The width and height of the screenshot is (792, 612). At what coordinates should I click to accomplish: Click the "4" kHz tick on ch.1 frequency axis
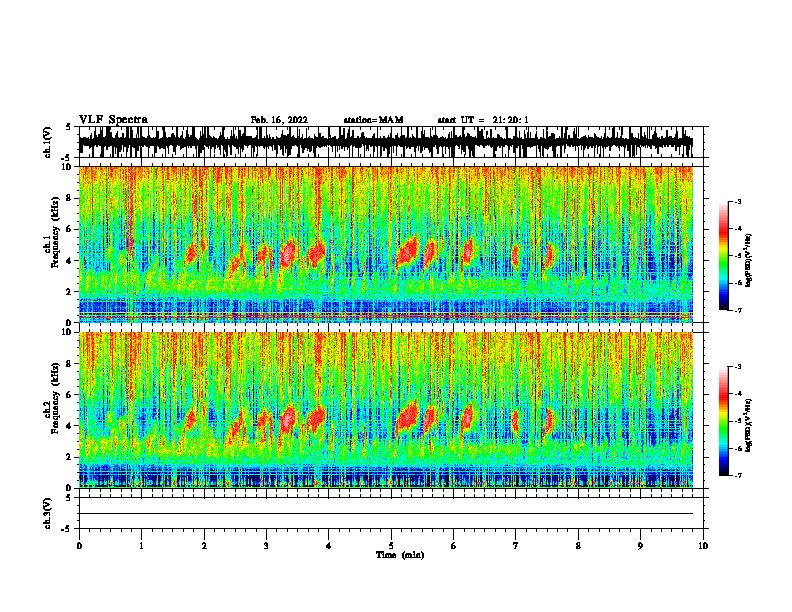[x=70, y=261]
